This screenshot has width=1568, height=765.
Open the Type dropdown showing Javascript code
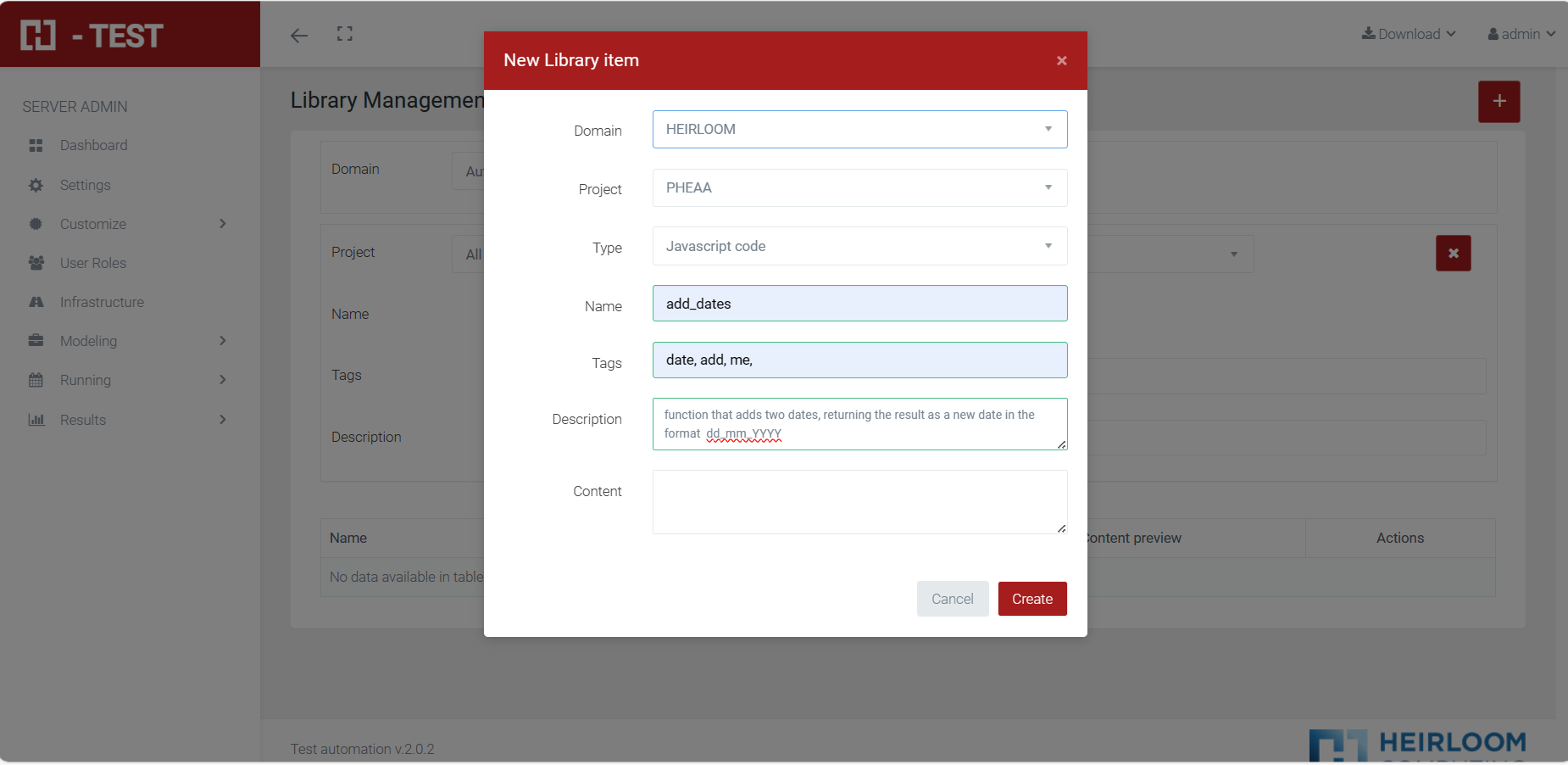click(x=859, y=247)
